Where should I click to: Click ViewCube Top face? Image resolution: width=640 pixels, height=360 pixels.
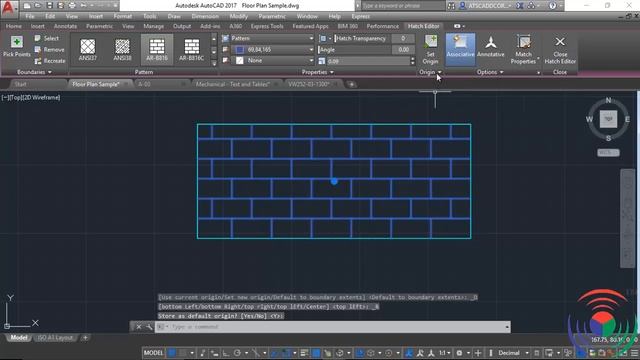click(x=608, y=119)
